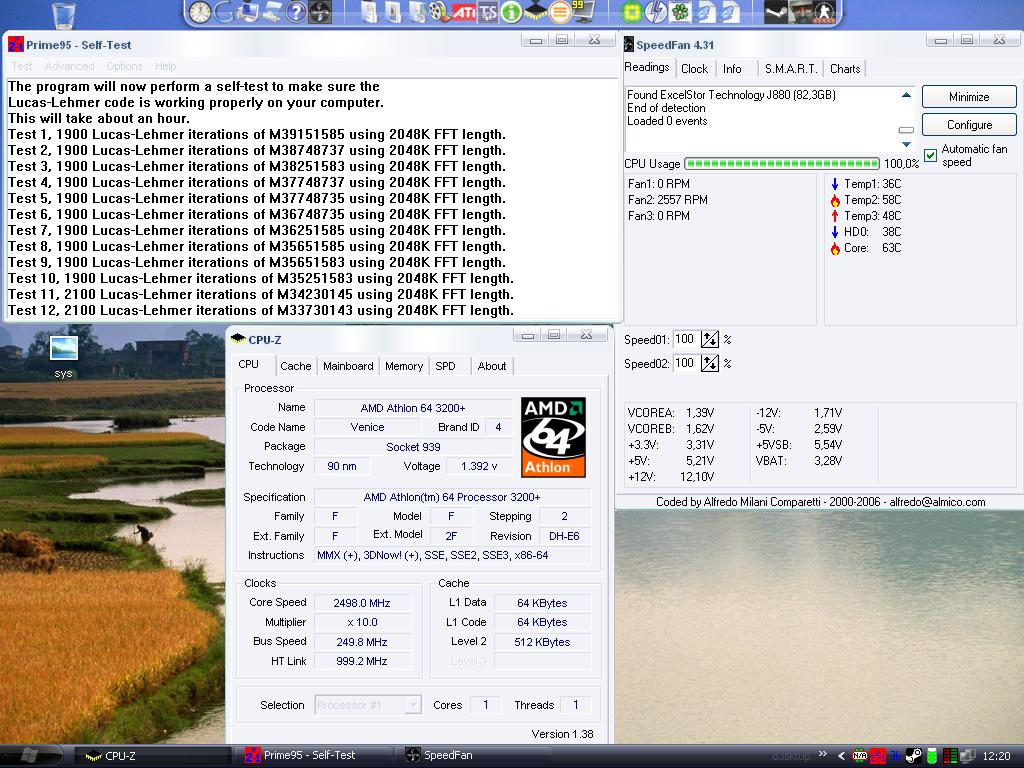Launch the Counter-Strike soldier silhouette dock icon
Screen dimensions: 1024x768
824,12
